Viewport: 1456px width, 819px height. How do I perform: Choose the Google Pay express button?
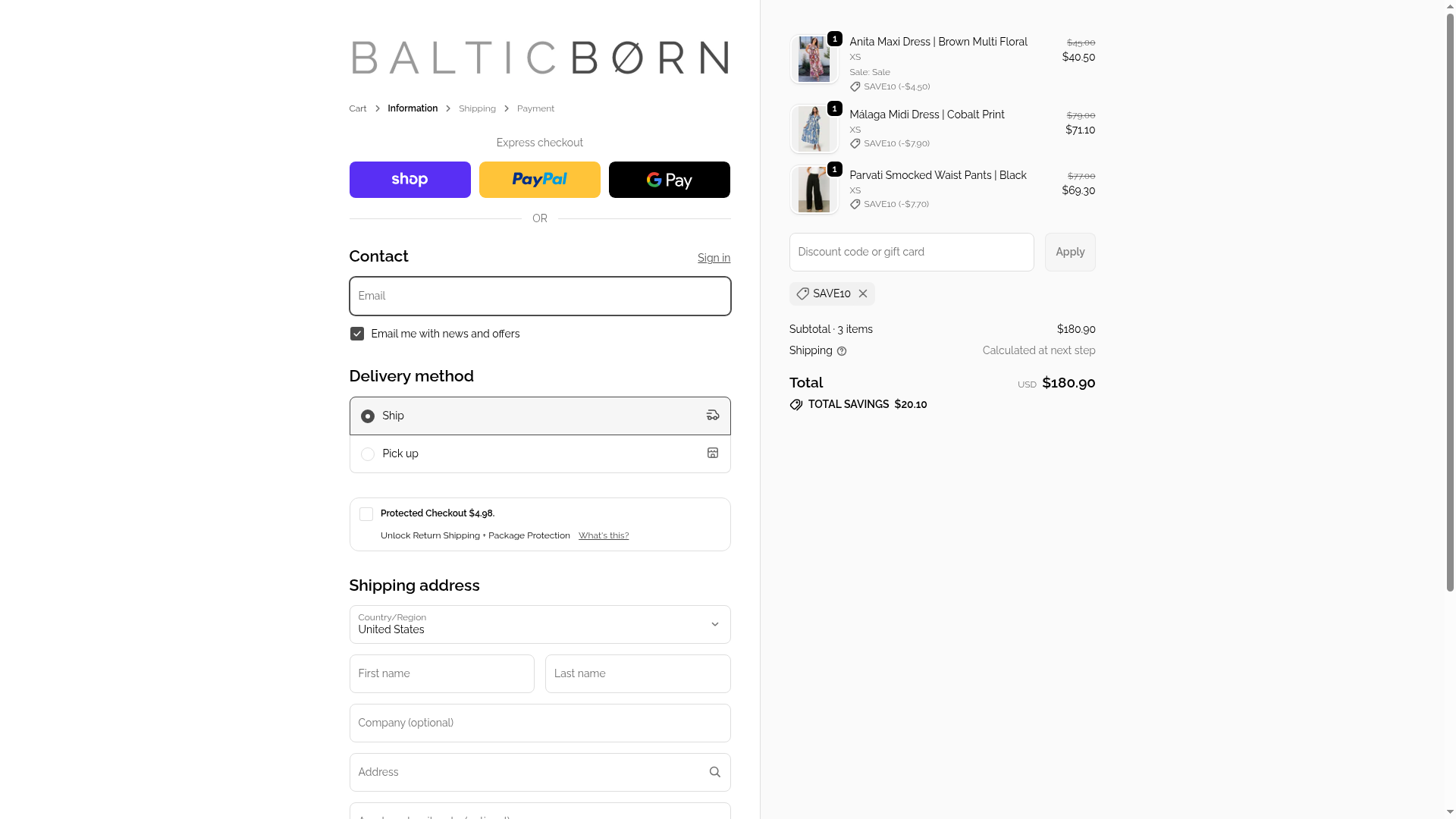tap(669, 180)
